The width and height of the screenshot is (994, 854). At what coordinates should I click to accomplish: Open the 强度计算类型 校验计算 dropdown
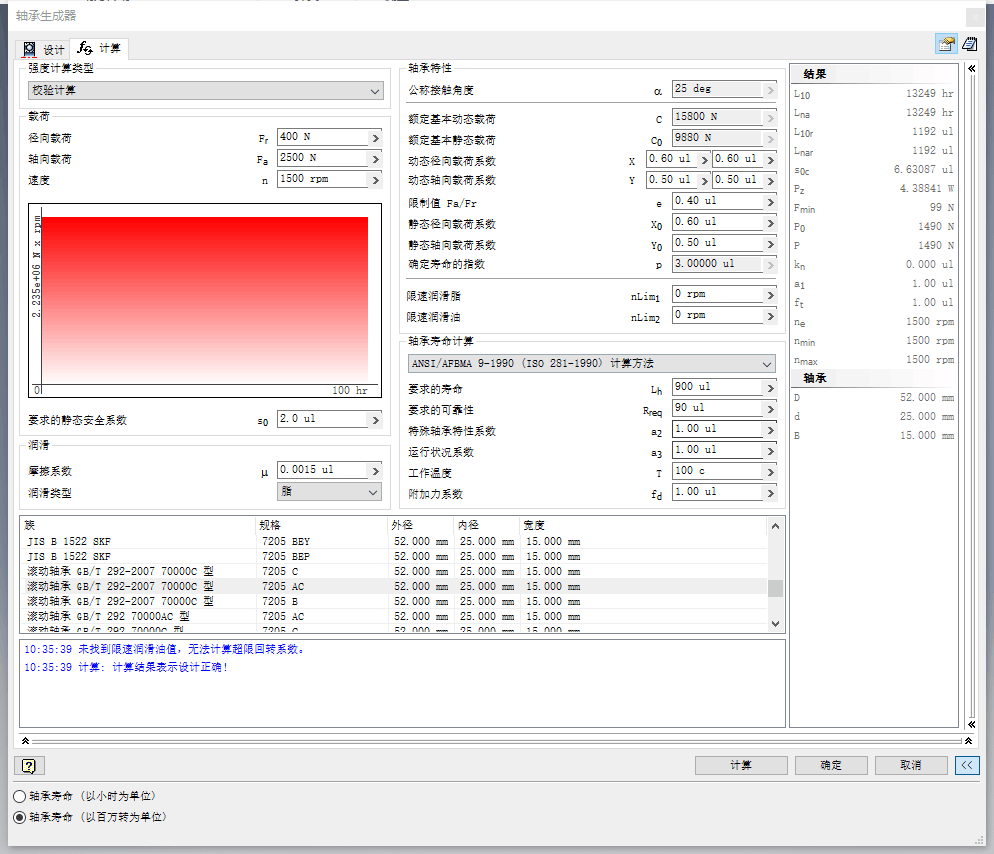[205, 91]
